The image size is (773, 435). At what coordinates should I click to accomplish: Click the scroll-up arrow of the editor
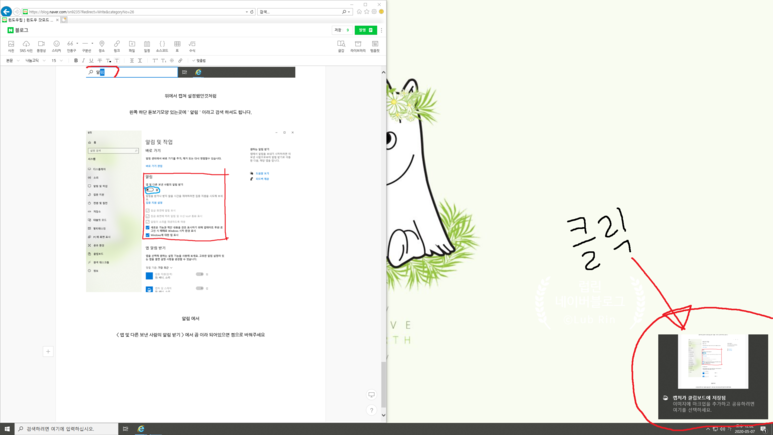tap(384, 72)
